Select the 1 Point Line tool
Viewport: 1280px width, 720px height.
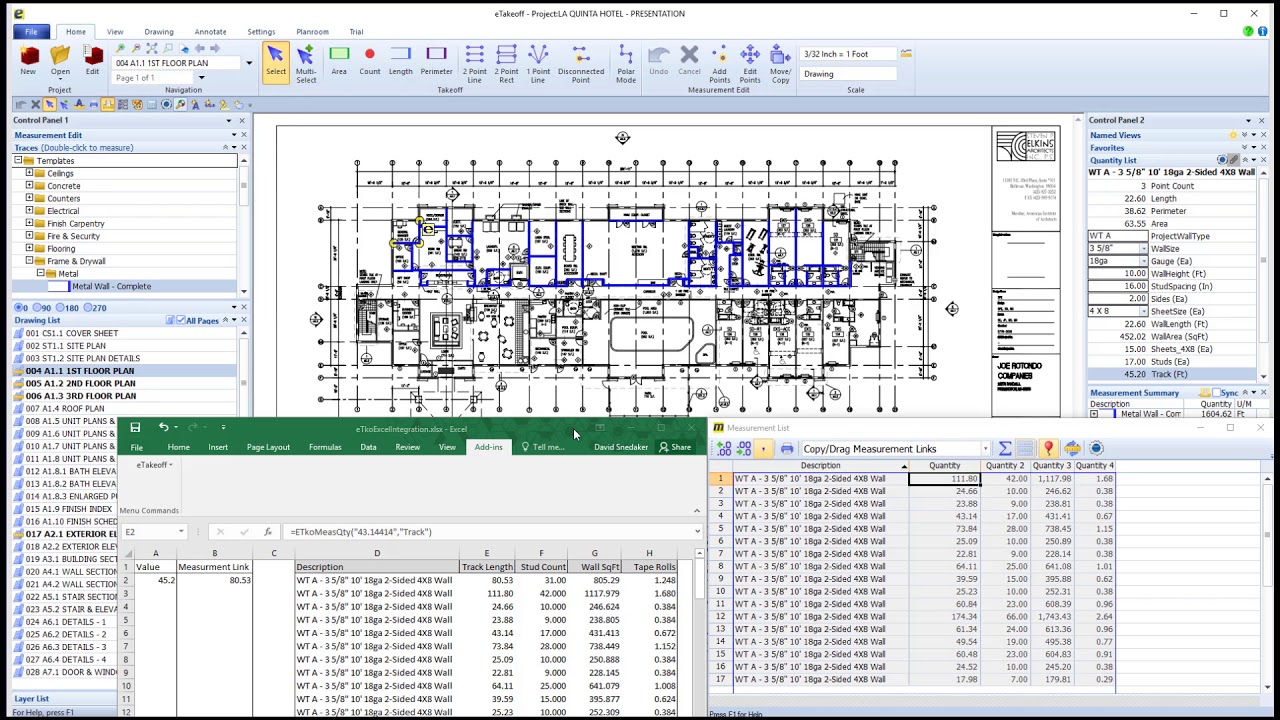click(538, 63)
